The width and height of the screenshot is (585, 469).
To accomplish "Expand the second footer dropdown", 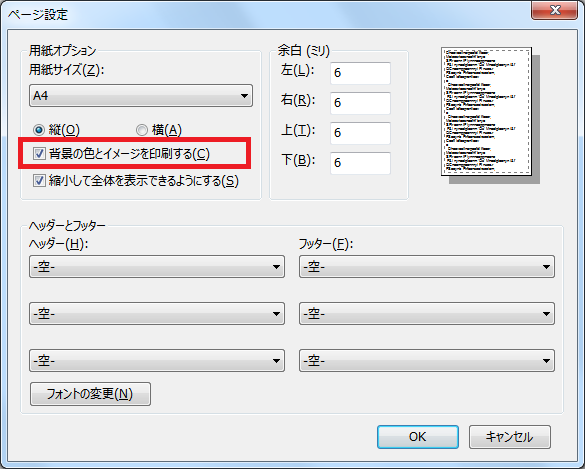I will click(x=427, y=313).
